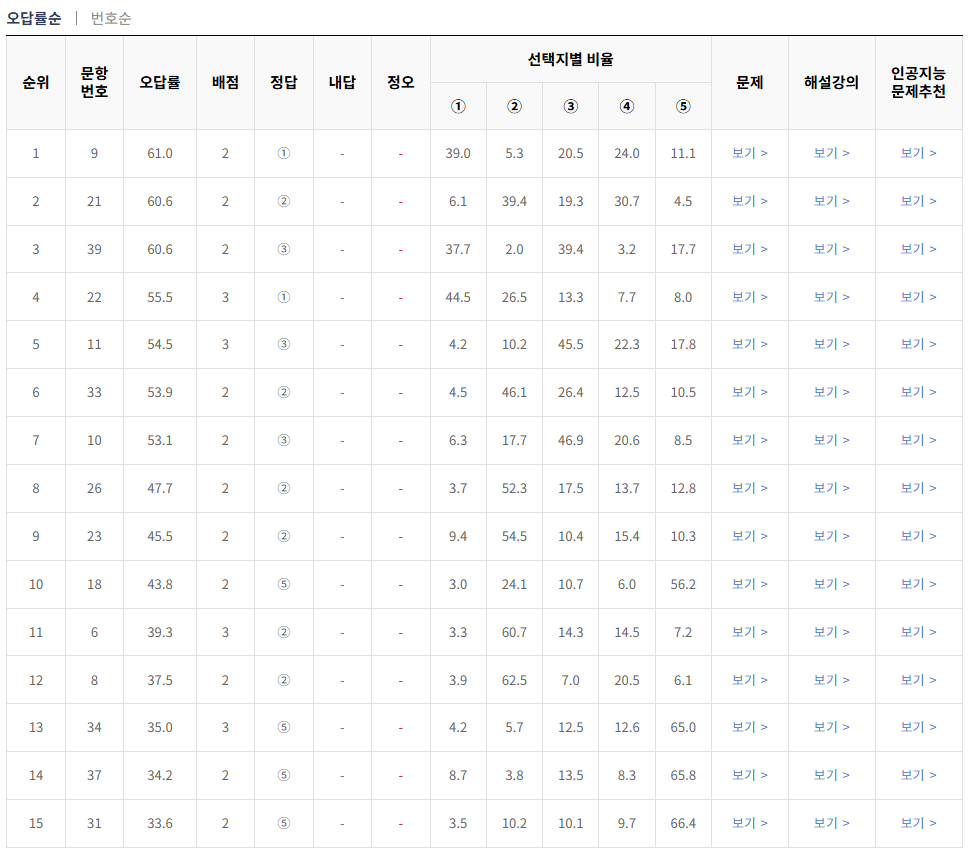View the 문제 for question 37
The width and height of the screenshot is (968, 855).
[747, 775]
